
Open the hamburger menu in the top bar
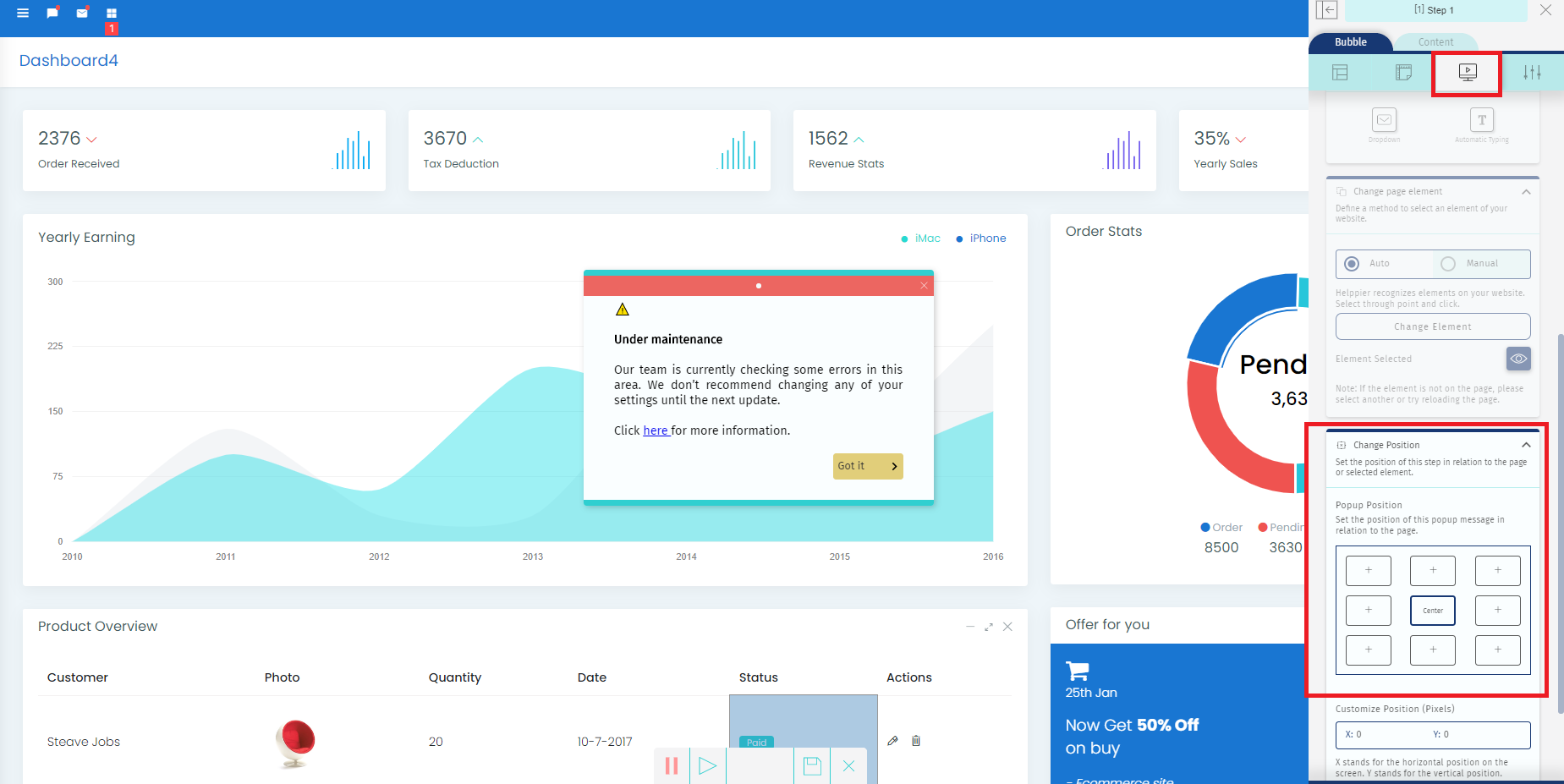pyautogui.click(x=23, y=13)
